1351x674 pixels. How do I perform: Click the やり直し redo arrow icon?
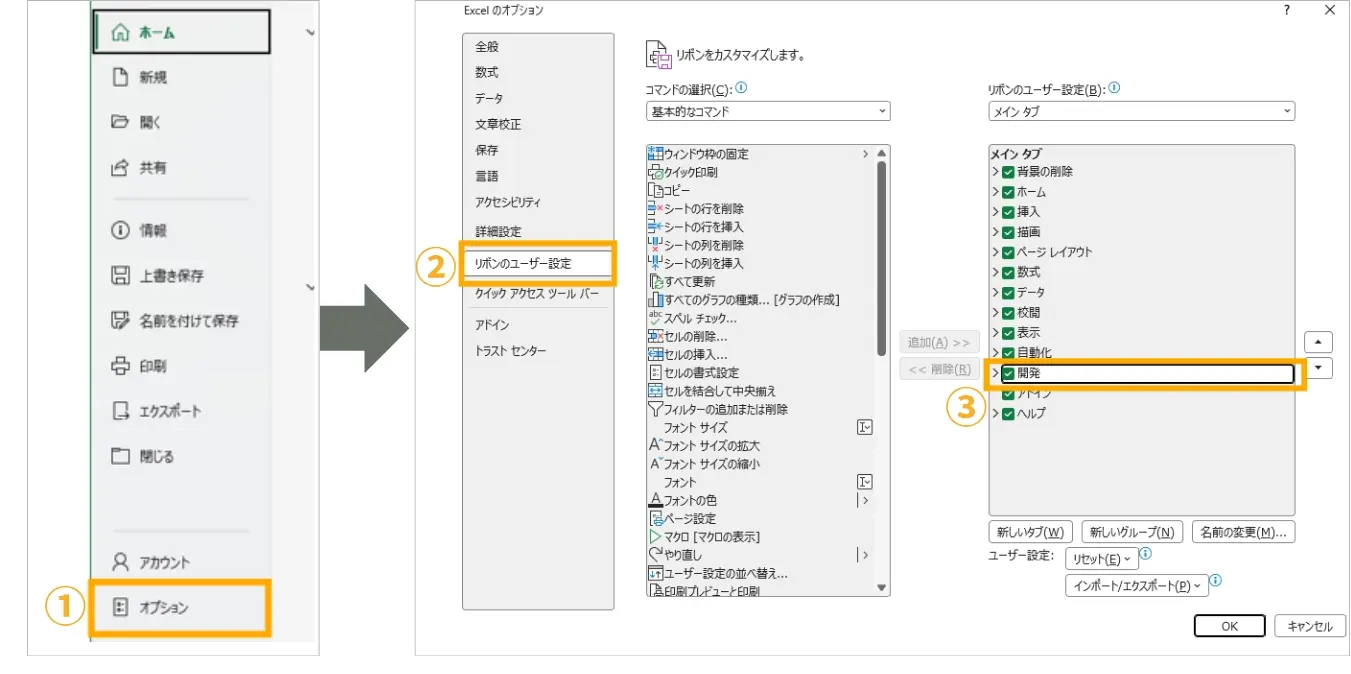656,554
